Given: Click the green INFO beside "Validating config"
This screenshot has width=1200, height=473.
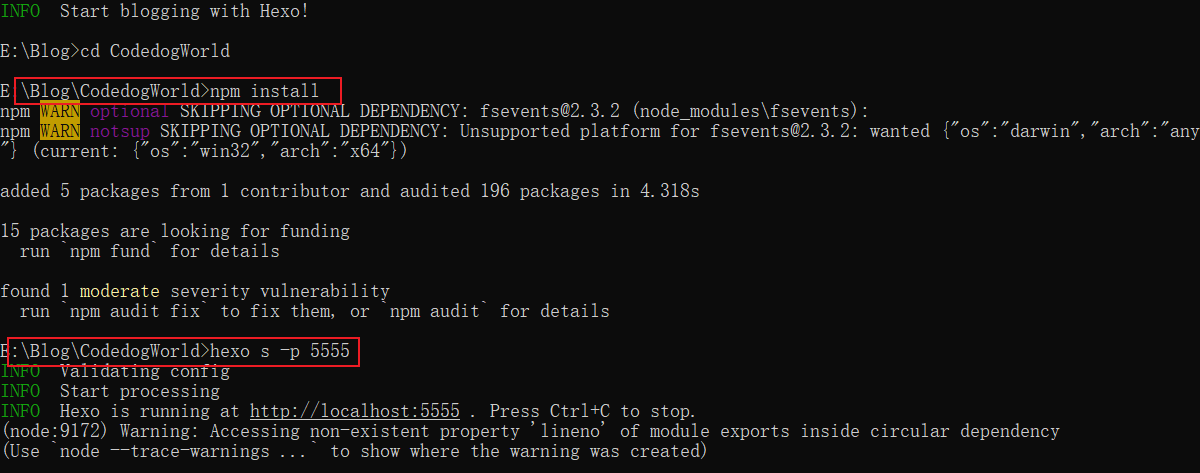Looking at the screenshot, I should 20,371.
